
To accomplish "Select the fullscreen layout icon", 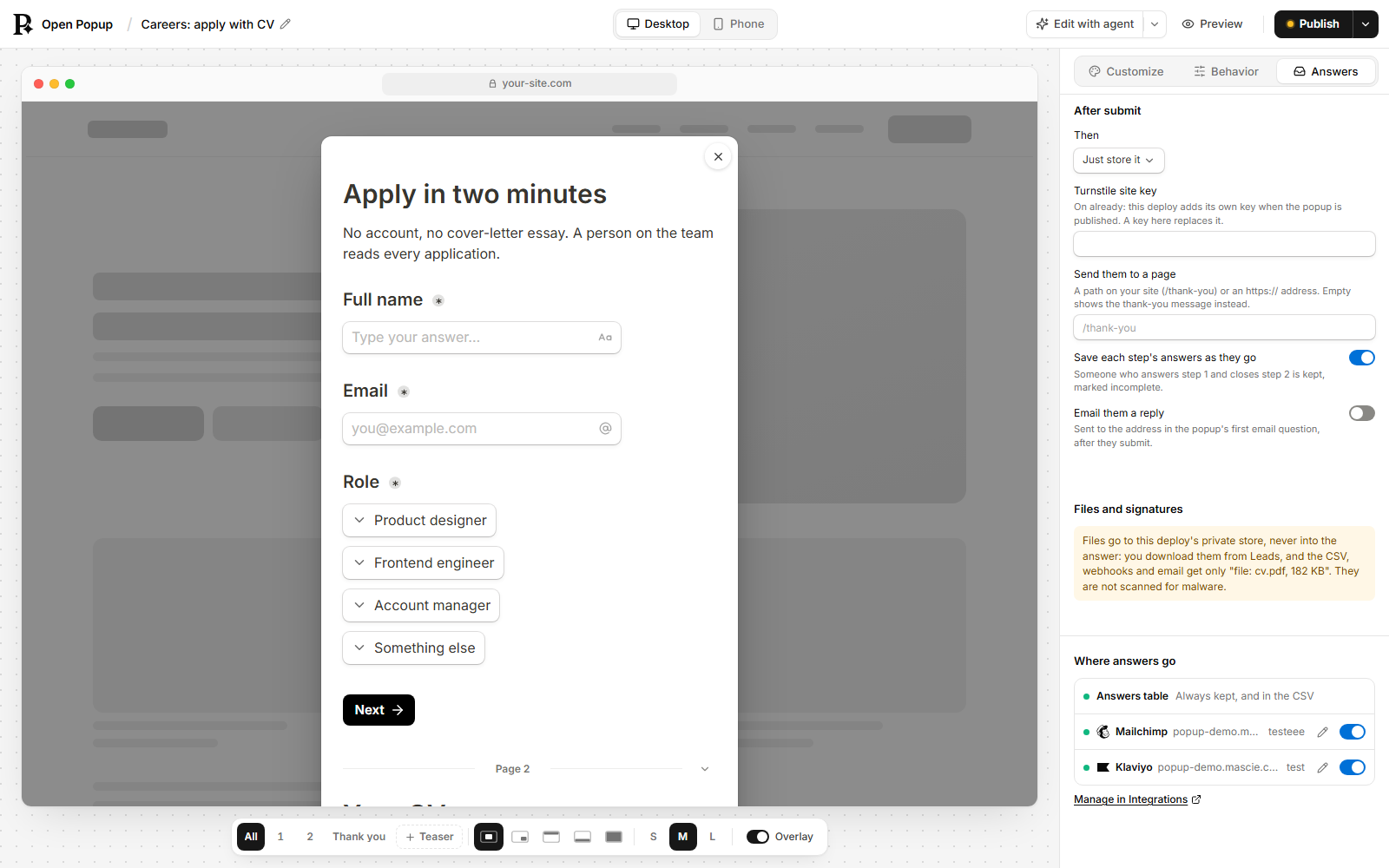I will 614,837.
